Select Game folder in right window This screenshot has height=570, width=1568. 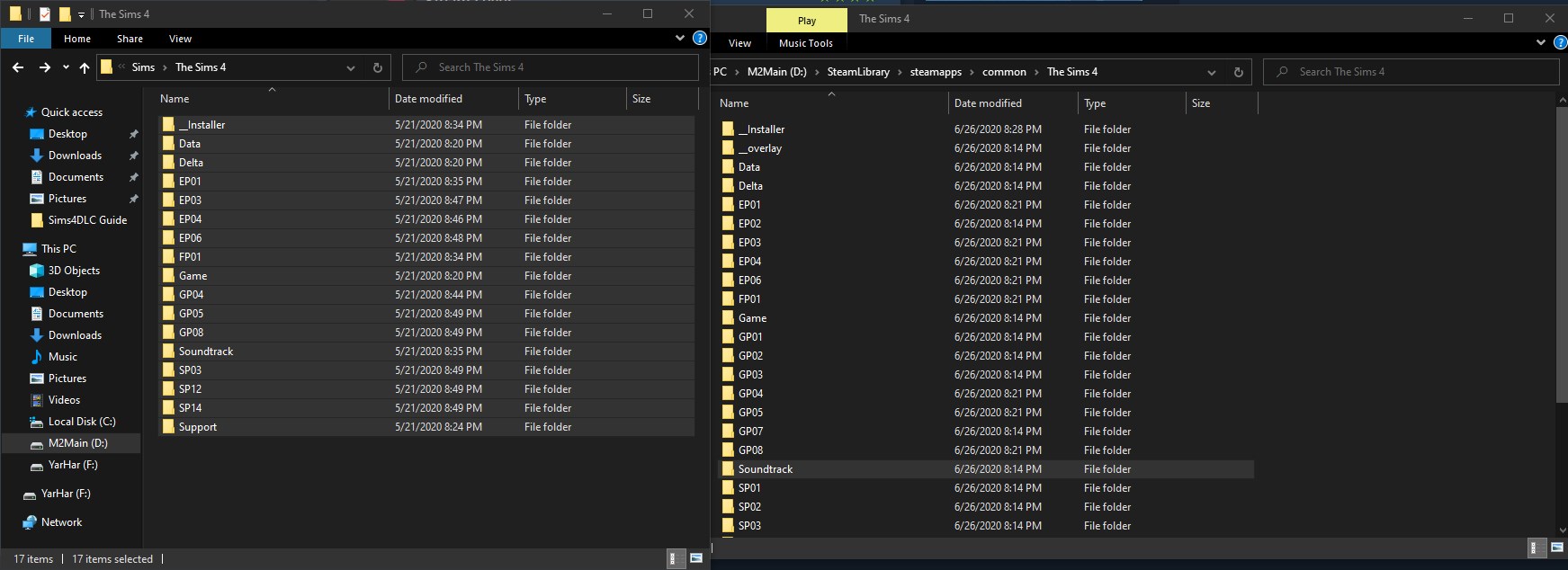point(986,318)
